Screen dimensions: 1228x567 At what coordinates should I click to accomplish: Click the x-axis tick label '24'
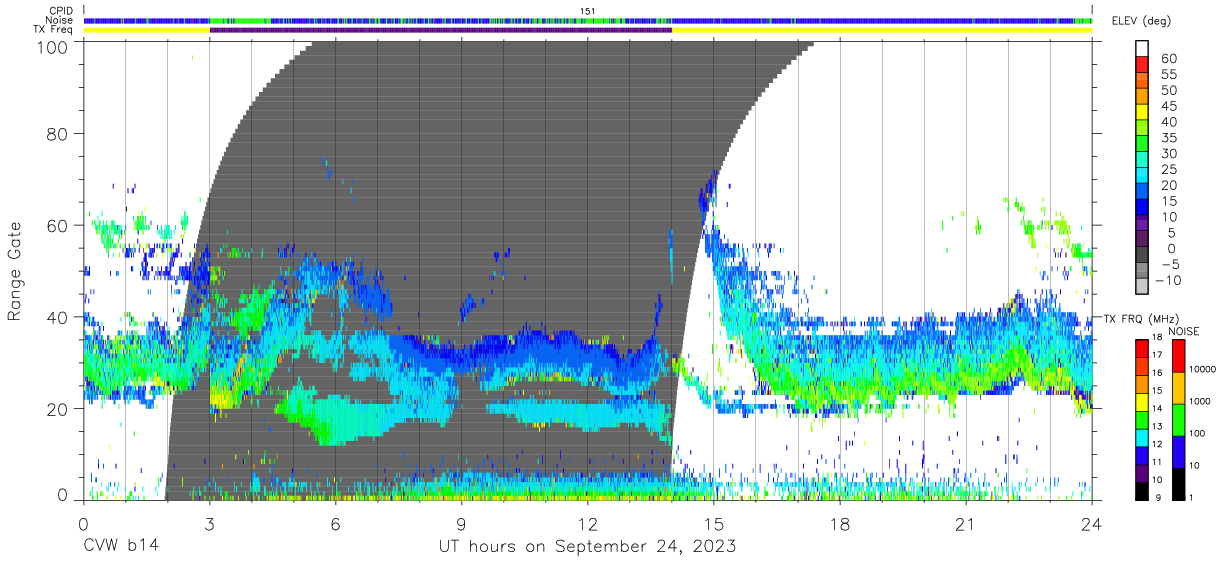point(1092,524)
